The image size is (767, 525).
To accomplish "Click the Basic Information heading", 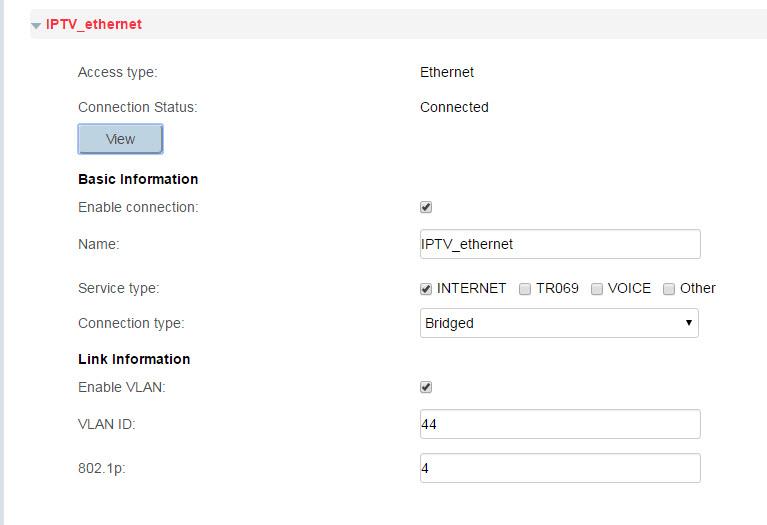I will (x=138, y=179).
